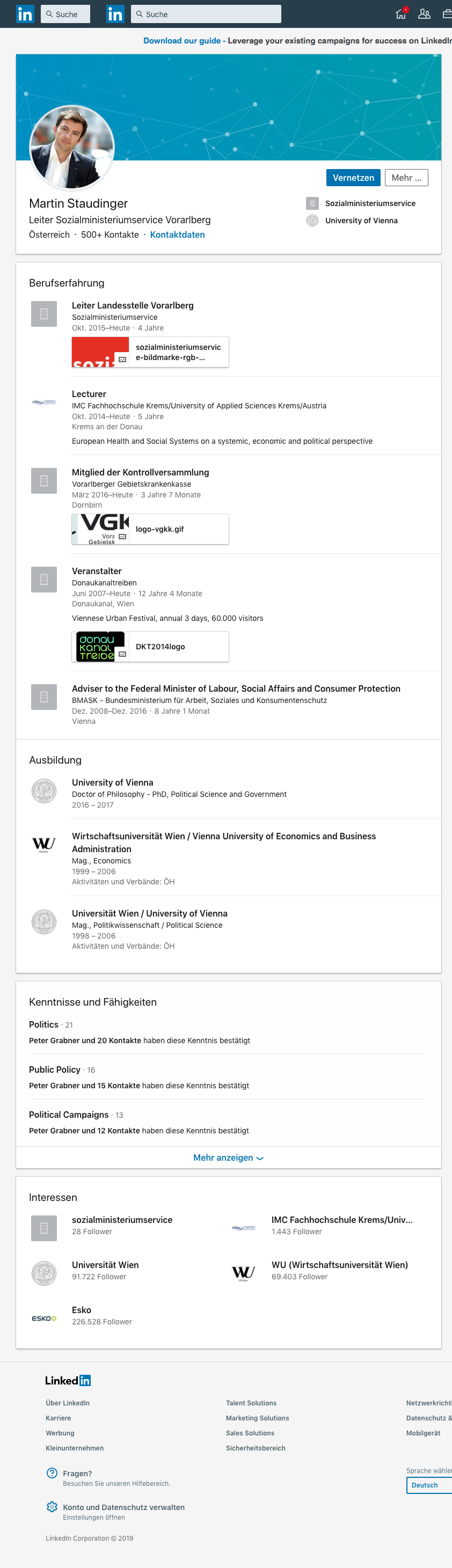Open the home icon with notification badge
452x1568 pixels.
402,13
